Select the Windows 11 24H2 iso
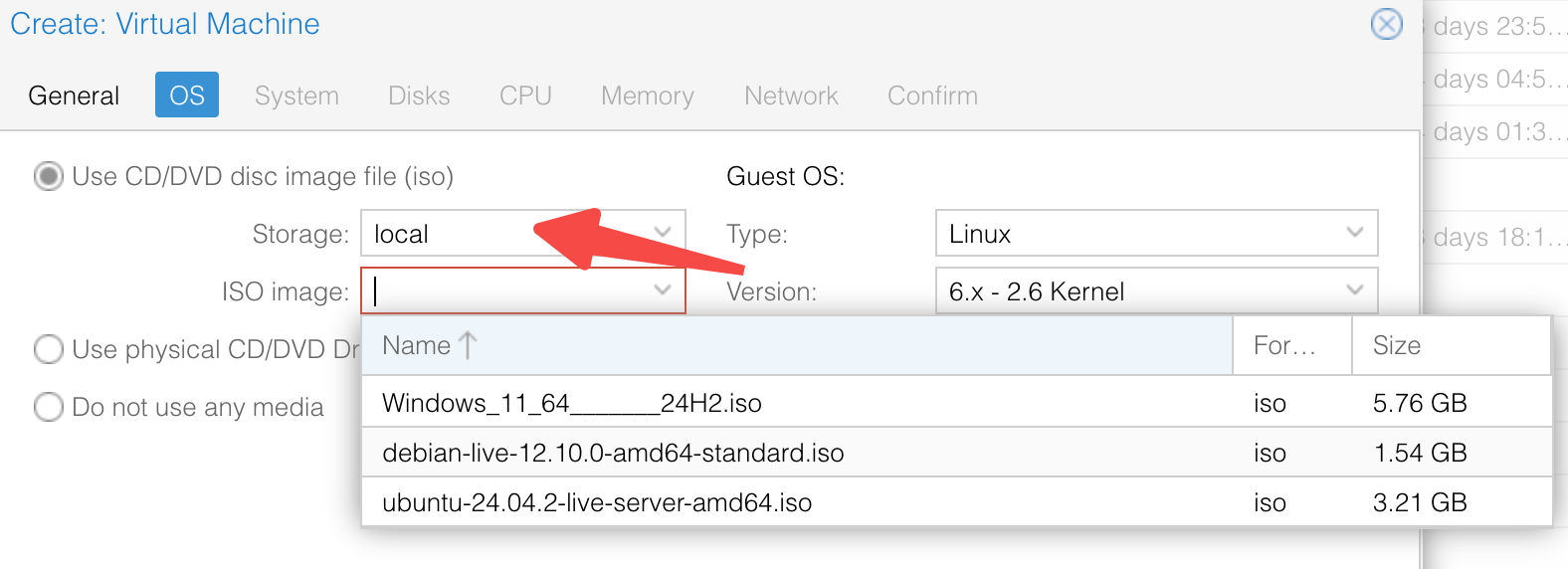This screenshot has width=1568, height=569. coord(572,403)
